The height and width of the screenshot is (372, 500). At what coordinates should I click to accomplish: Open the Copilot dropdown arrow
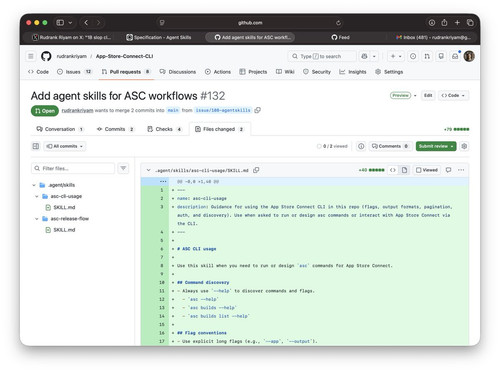(374, 56)
